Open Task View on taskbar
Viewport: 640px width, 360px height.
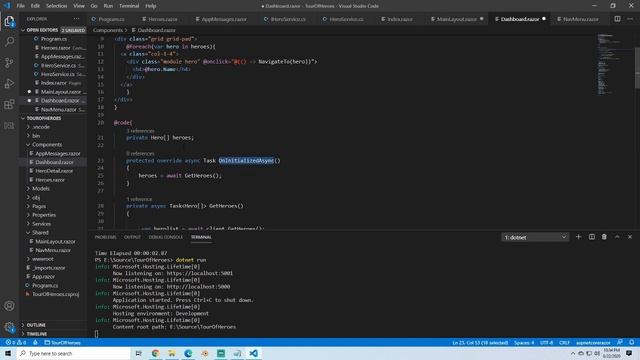pos(138,353)
